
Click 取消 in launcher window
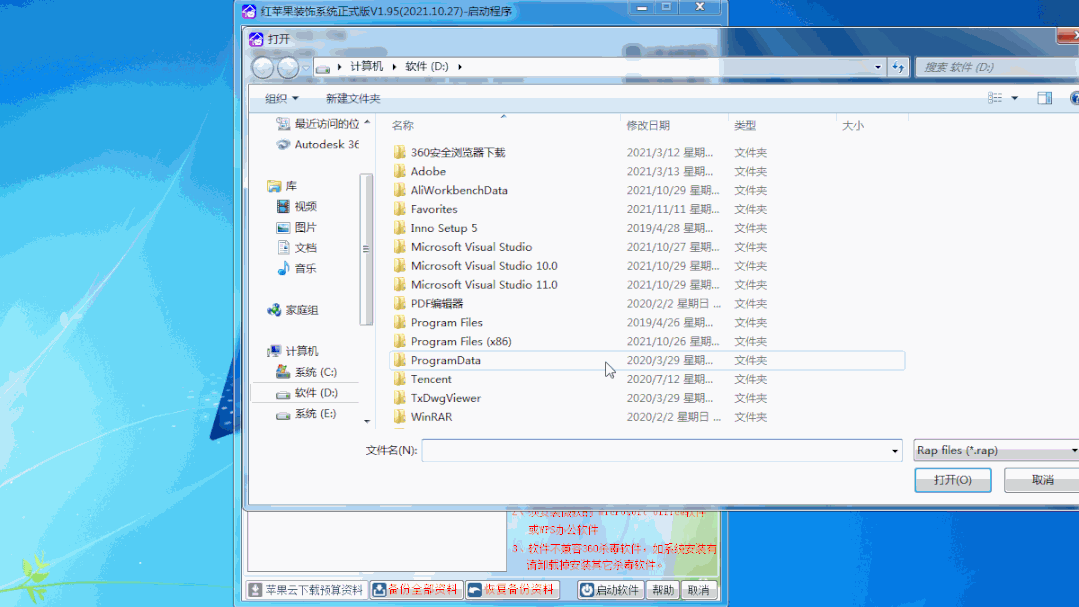698,590
